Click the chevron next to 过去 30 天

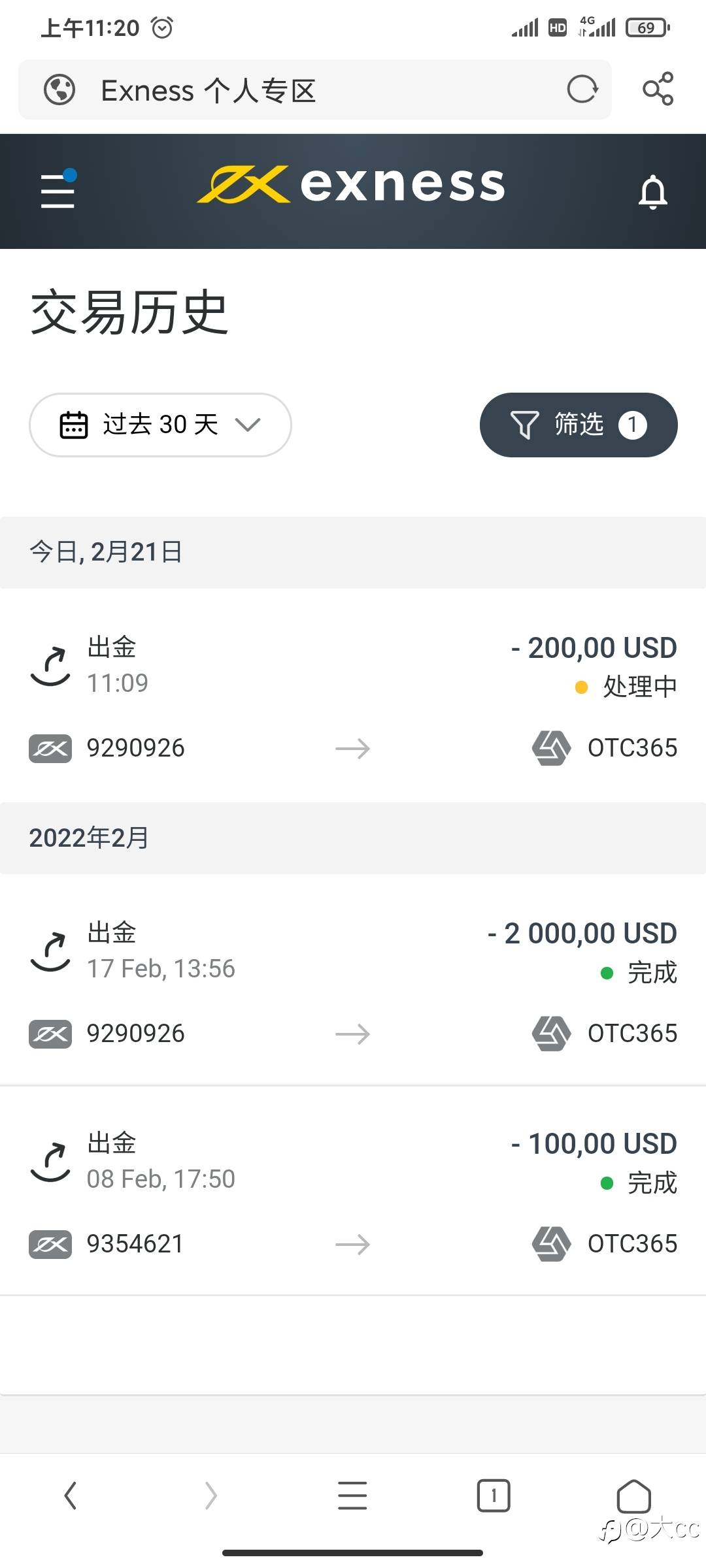(248, 425)
